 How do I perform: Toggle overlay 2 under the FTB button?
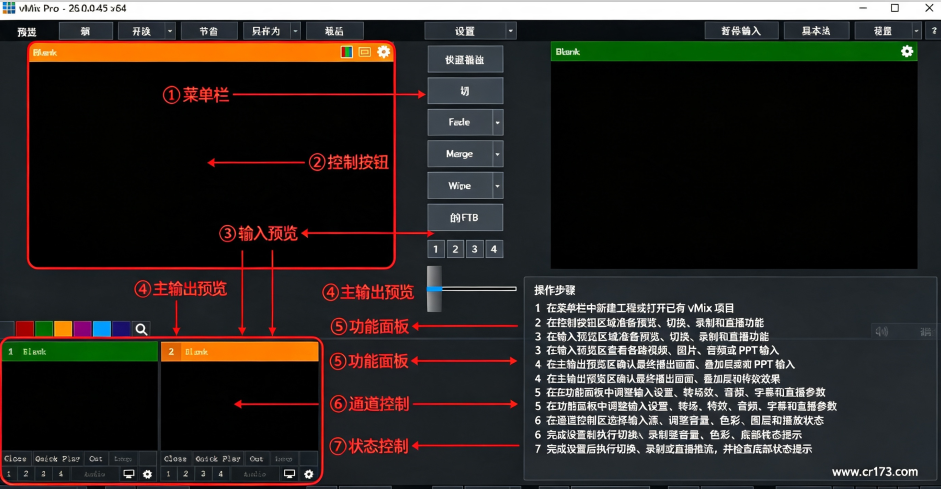tap(455, 249)
